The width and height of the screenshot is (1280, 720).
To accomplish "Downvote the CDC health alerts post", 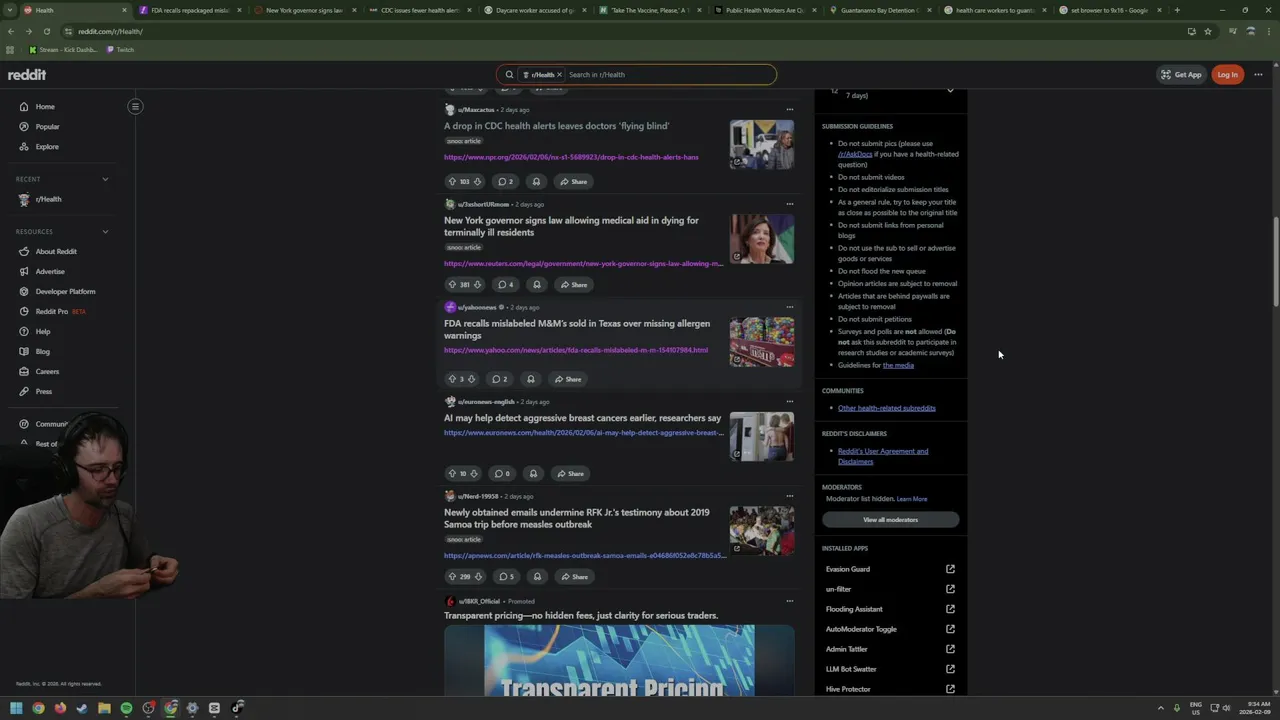I will pos(477,181).
